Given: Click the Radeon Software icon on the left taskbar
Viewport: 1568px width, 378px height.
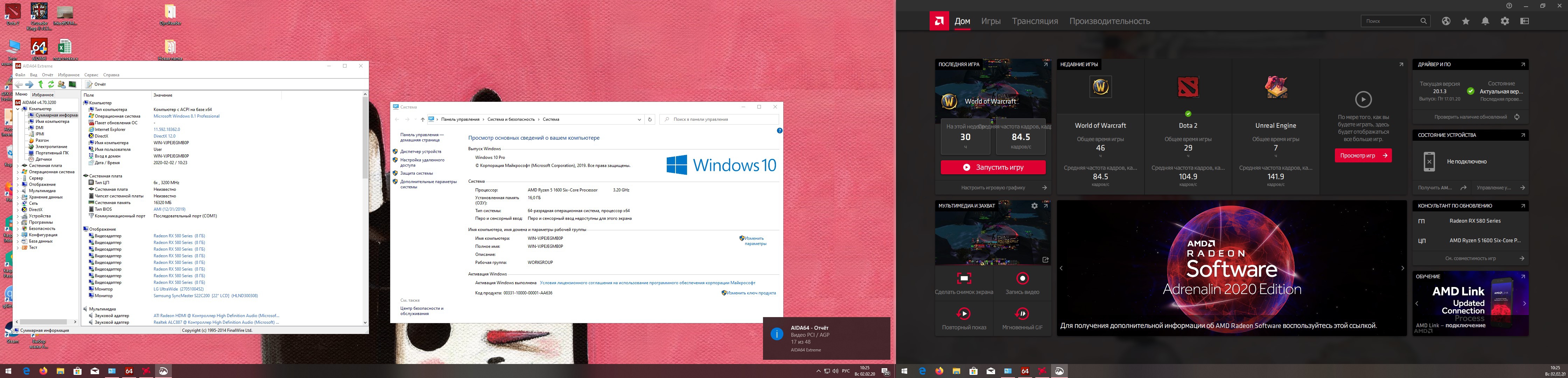Looking at the screenshot, I should [163, 371].
